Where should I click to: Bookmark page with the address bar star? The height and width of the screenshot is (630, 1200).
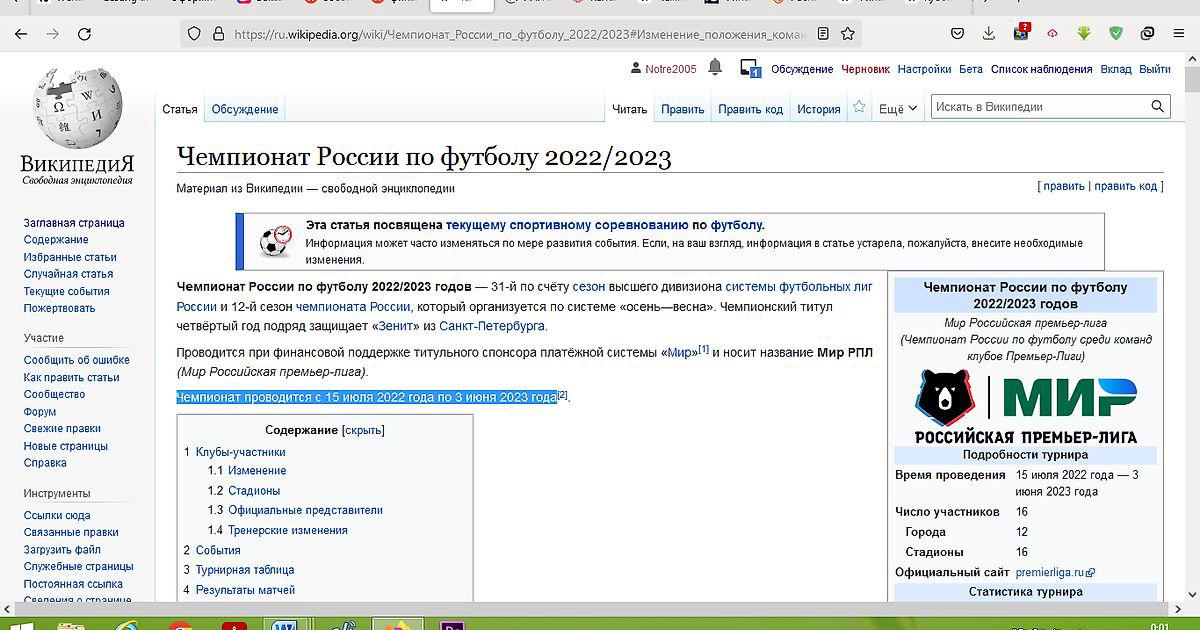848,34
